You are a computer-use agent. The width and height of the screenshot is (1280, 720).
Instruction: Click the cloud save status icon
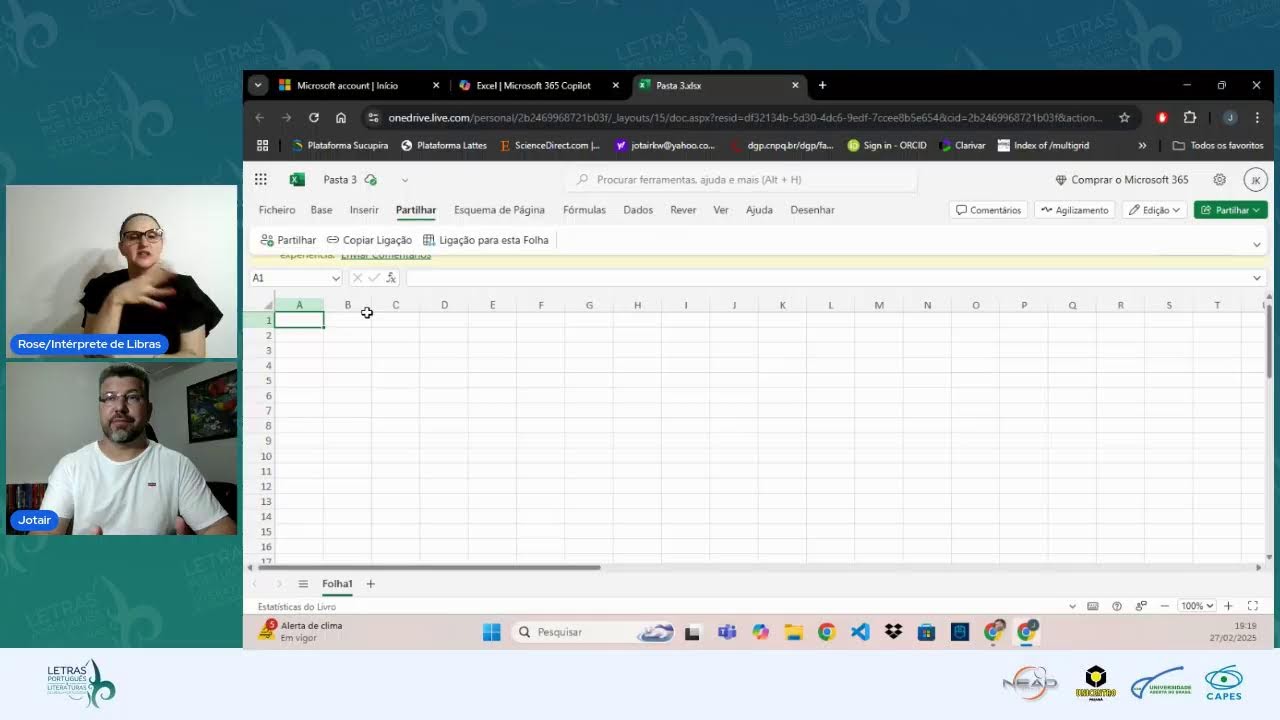coord(371,180)
